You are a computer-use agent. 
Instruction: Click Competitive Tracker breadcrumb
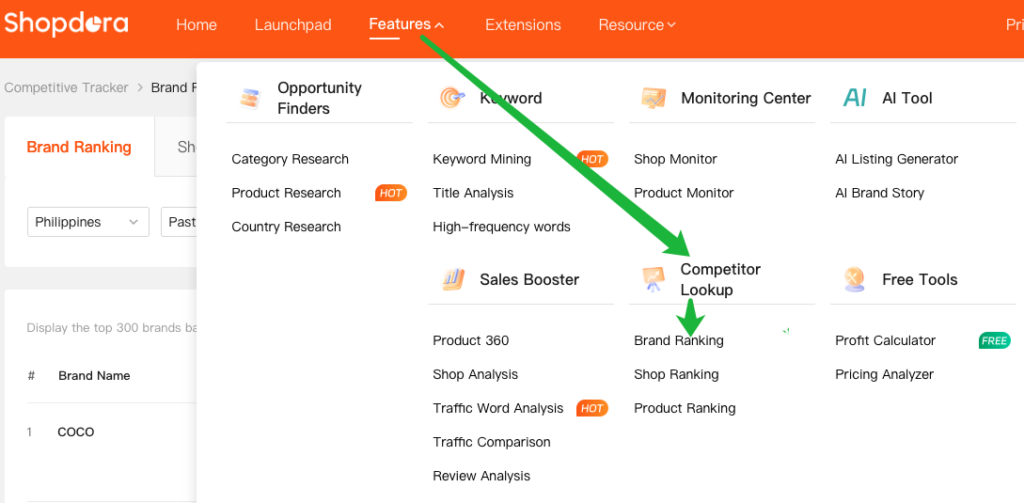66,88
